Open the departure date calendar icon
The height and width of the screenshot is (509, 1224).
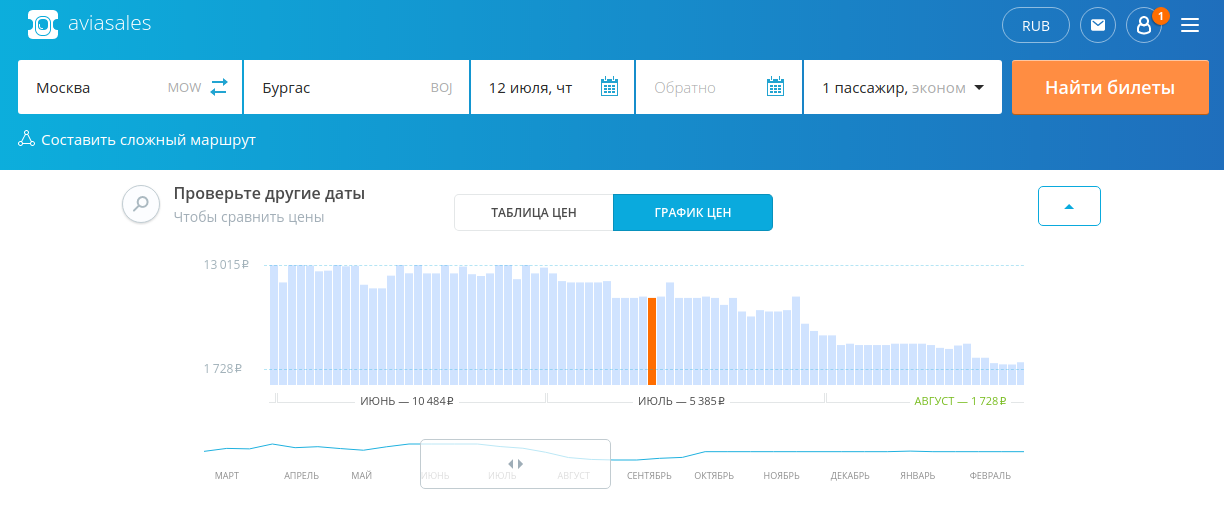pos(609,87)
